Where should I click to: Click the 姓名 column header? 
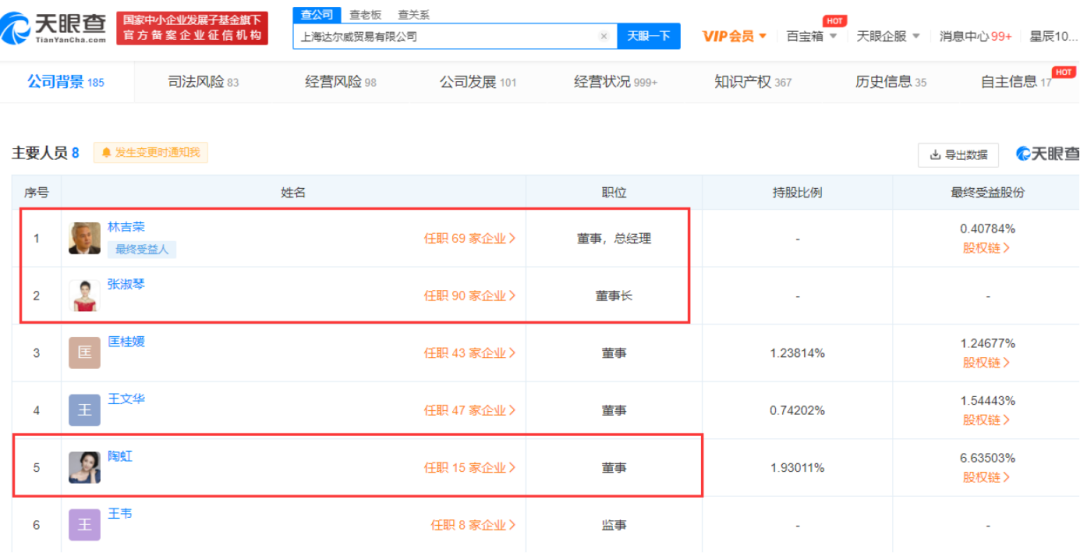click(294, 193)
